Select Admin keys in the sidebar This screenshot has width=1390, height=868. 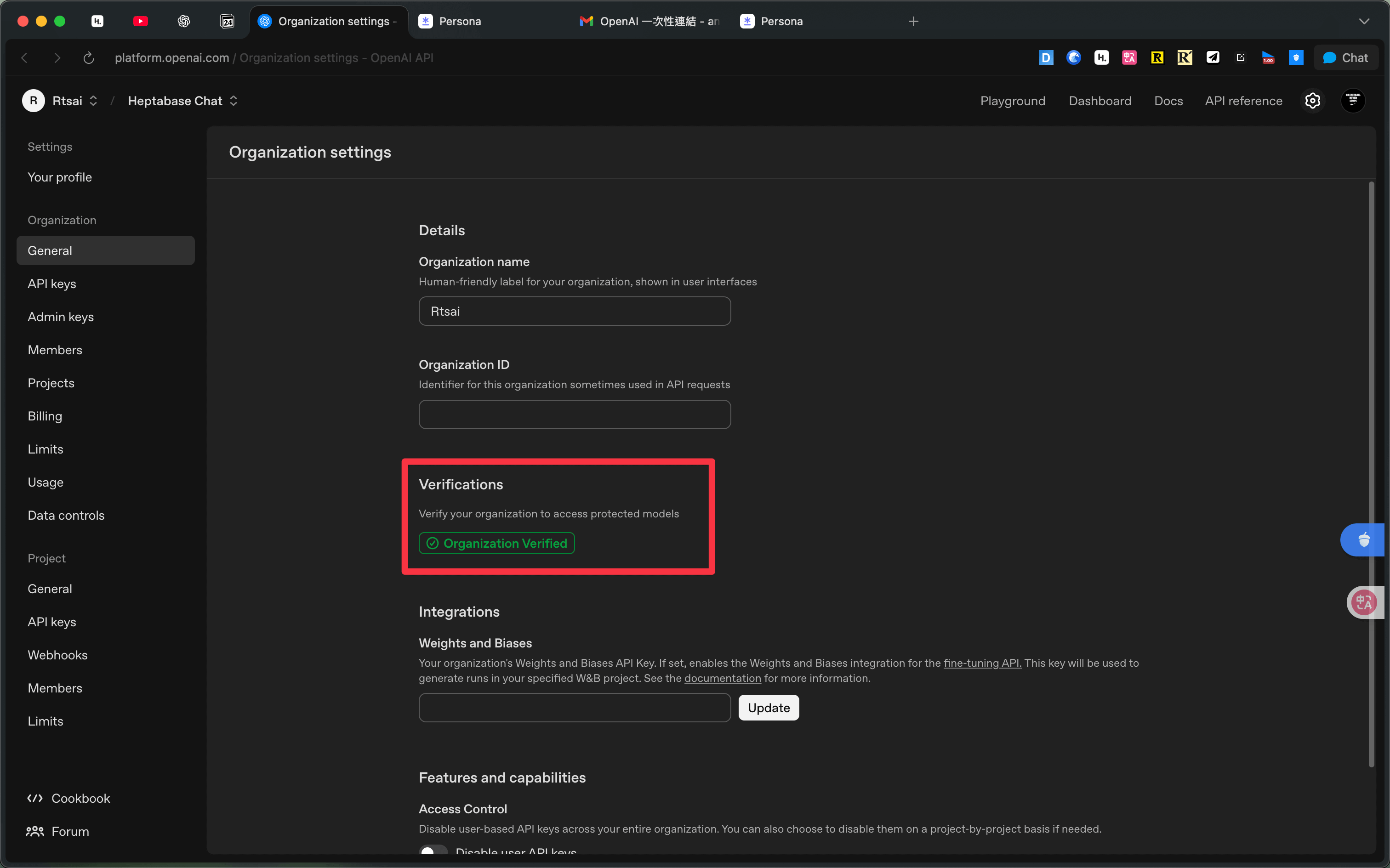(61, 316)
